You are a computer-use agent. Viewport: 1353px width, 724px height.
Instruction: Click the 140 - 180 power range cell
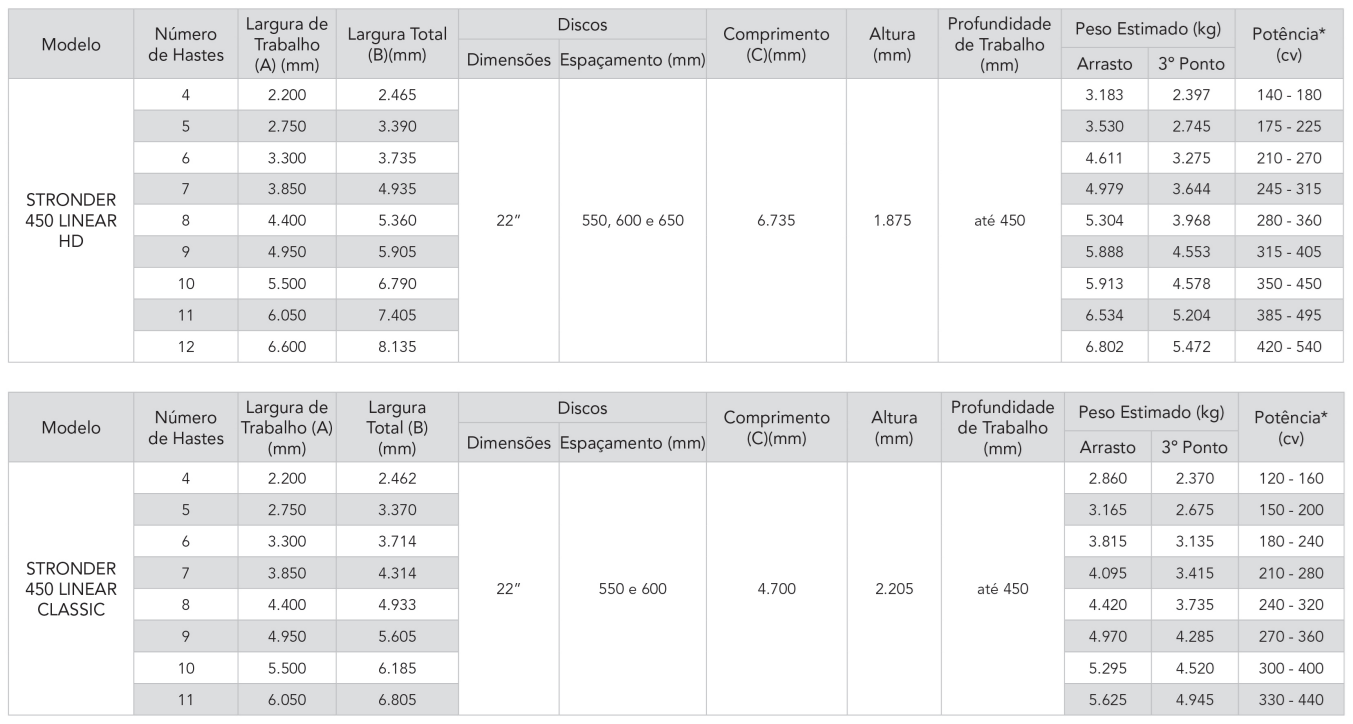point(1288,95)
